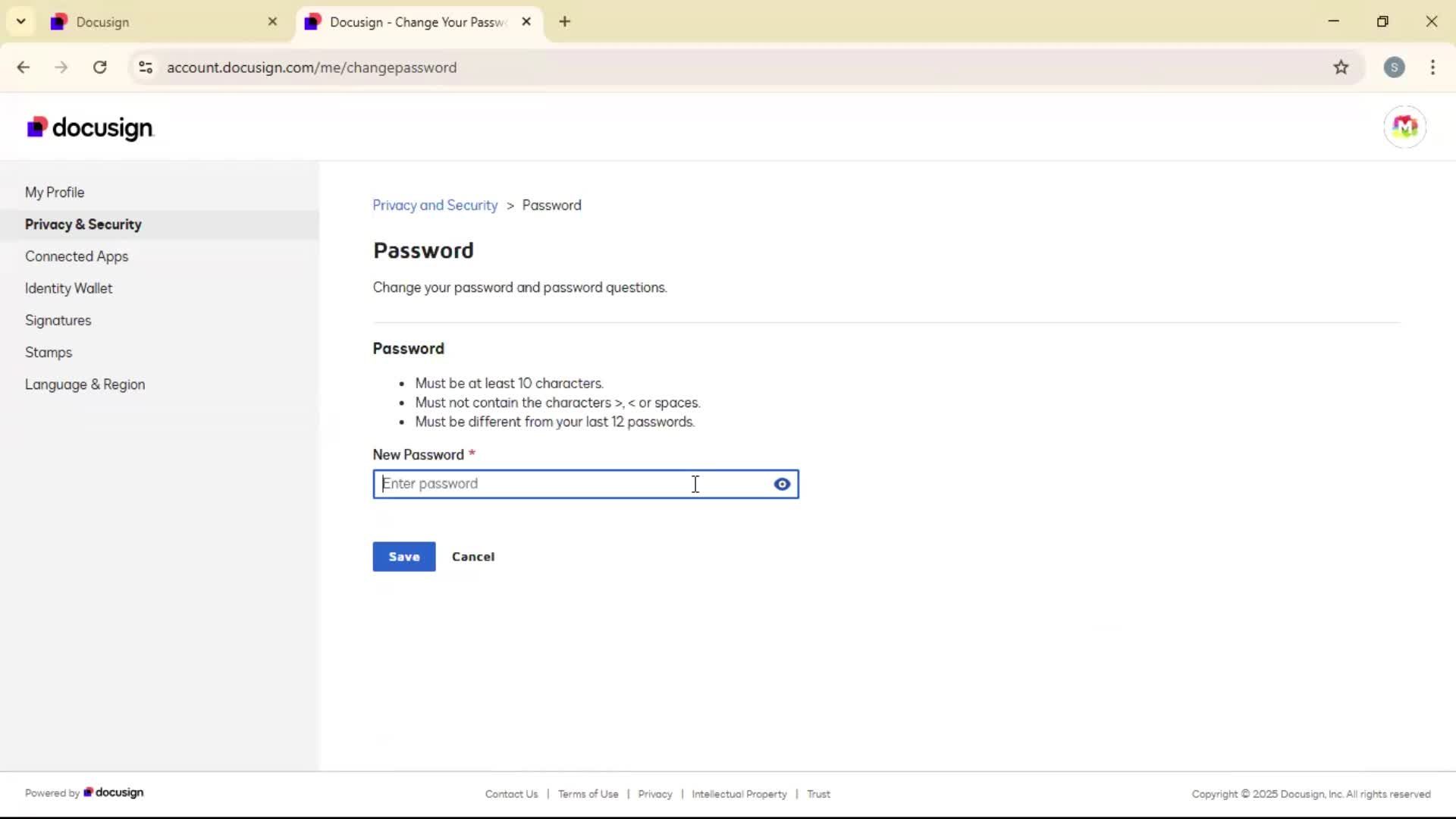Toggle password visibility eye icon
This screenshot has width=1456, height=819.
point(782,484)
